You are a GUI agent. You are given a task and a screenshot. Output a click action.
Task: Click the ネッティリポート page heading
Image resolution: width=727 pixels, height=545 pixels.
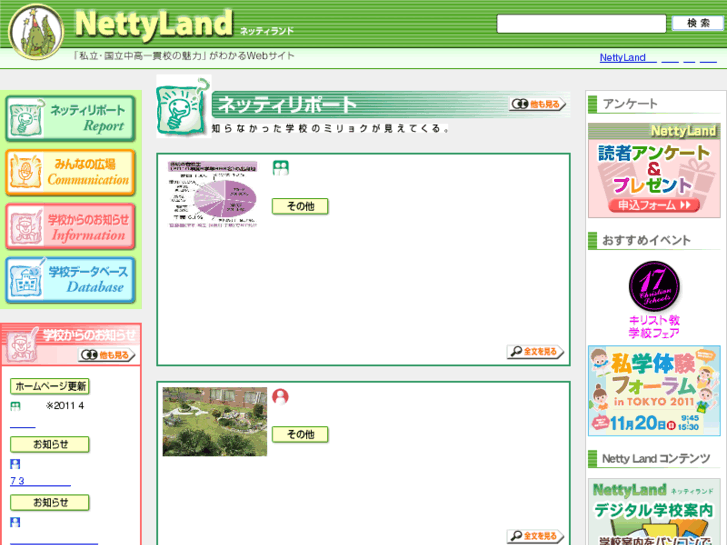287,105
